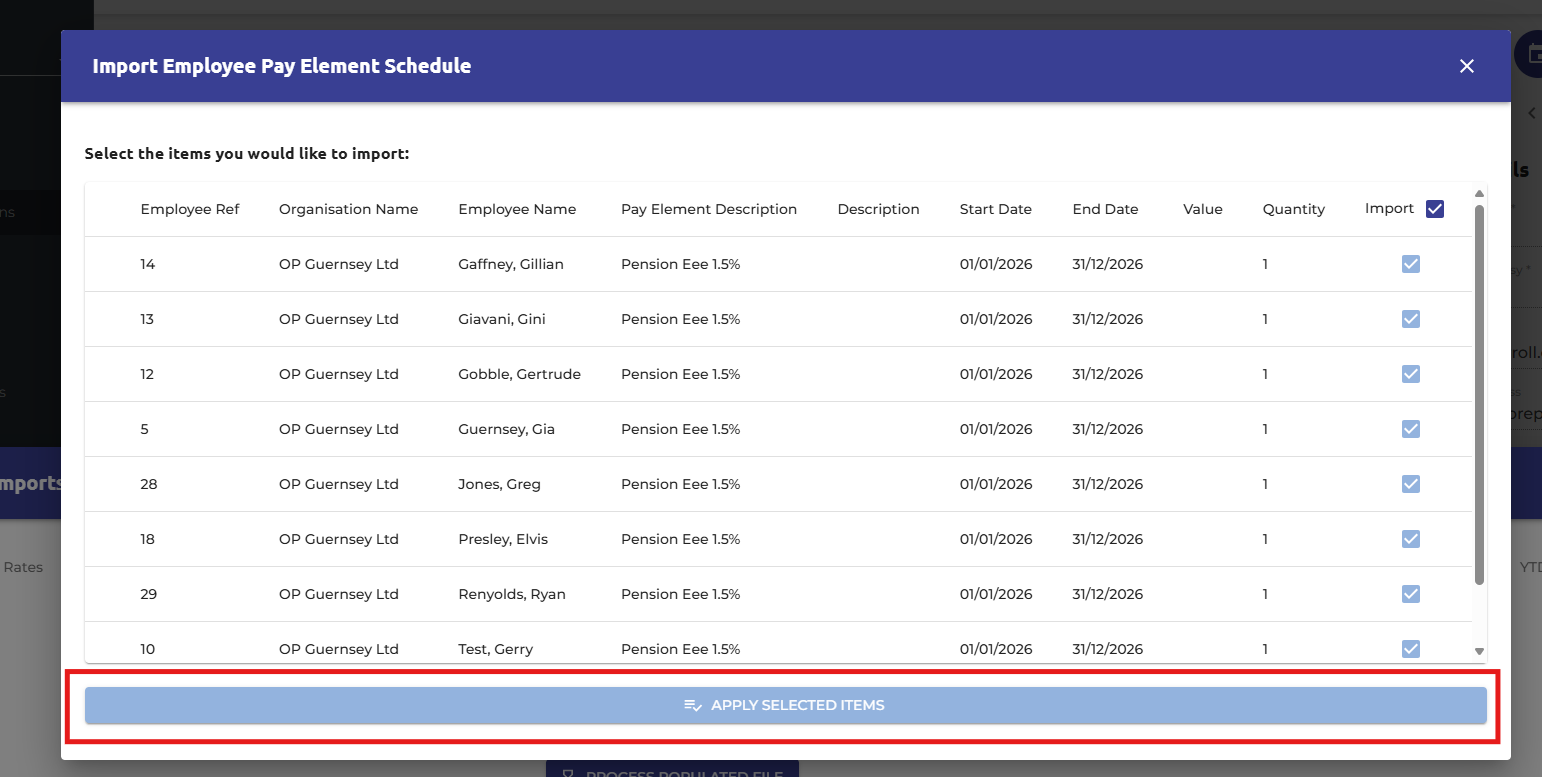Click start date 01/01/2026 in Giavani row
Image resolution: width=1542 pixels, height=777 pixels.
click(x=996, y=319)
